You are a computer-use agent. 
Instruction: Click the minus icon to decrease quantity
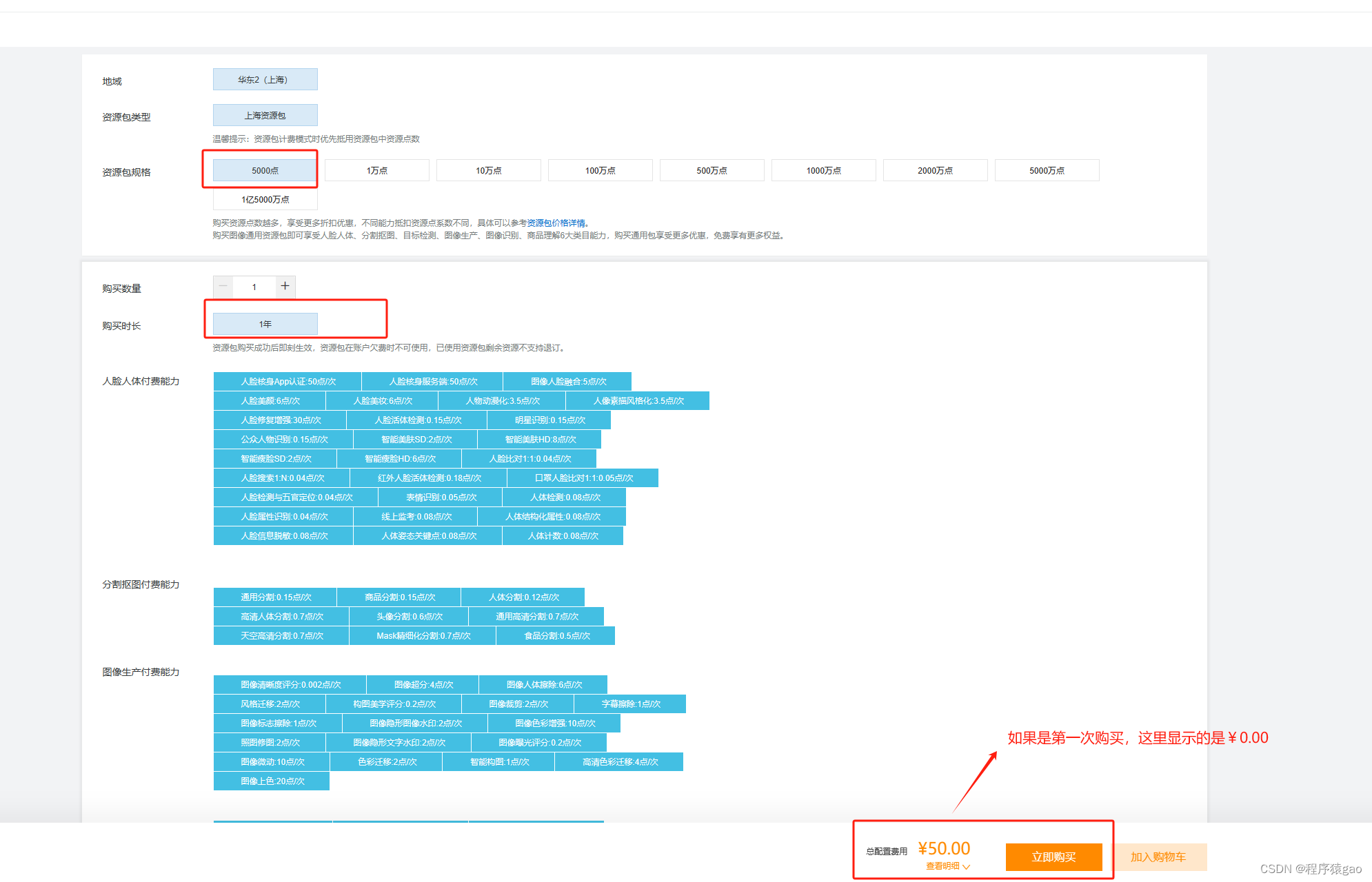point(223,286)
